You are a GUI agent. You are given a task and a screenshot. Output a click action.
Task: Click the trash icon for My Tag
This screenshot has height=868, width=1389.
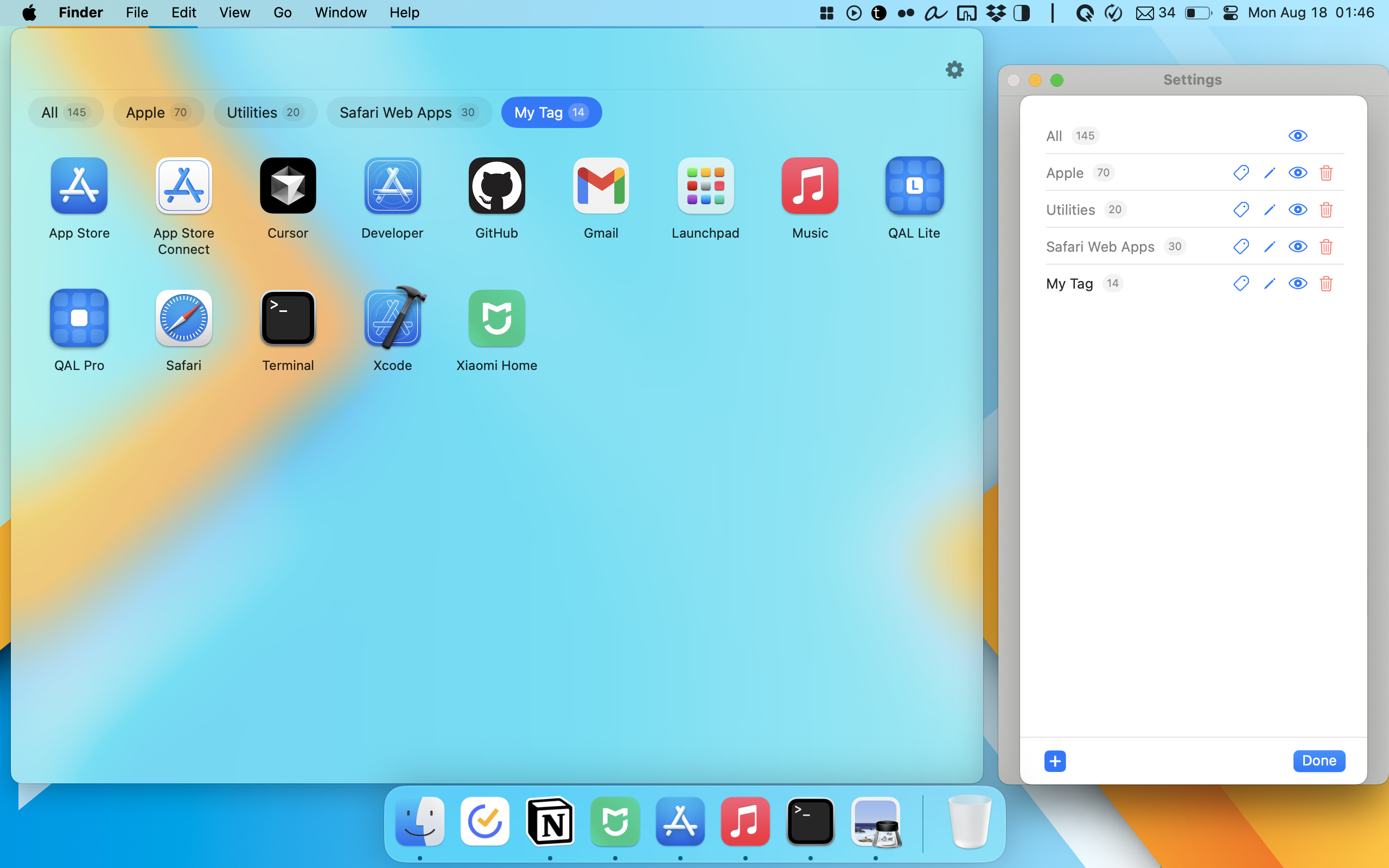(1326, 284)
